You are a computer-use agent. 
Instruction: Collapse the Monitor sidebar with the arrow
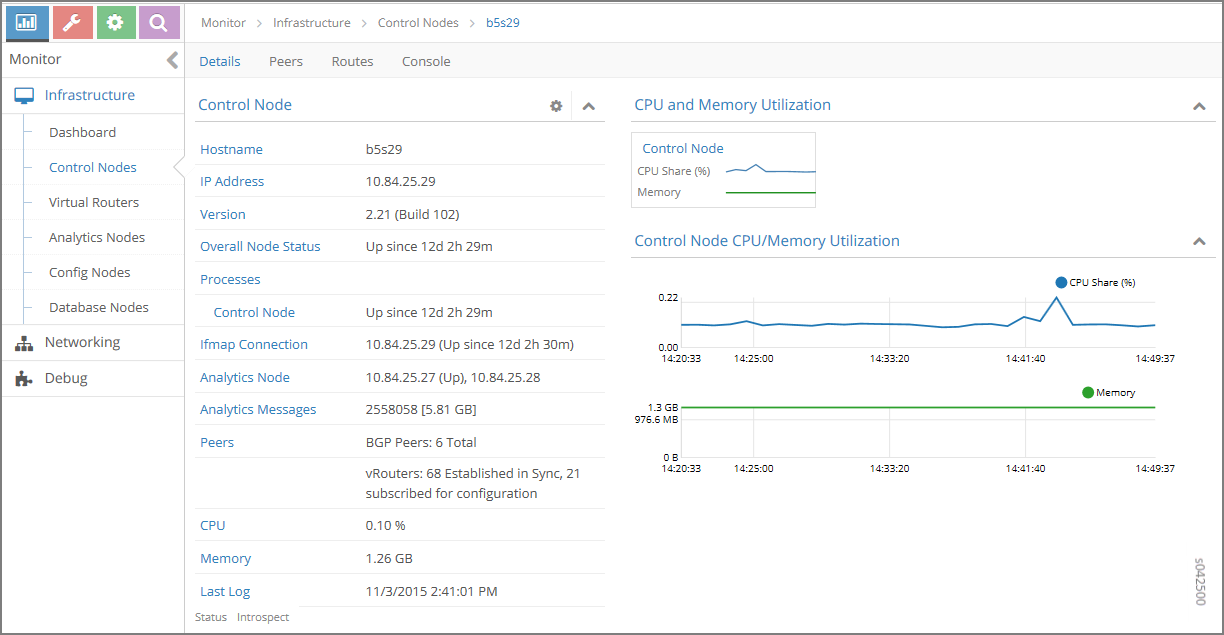coord(172,60)
